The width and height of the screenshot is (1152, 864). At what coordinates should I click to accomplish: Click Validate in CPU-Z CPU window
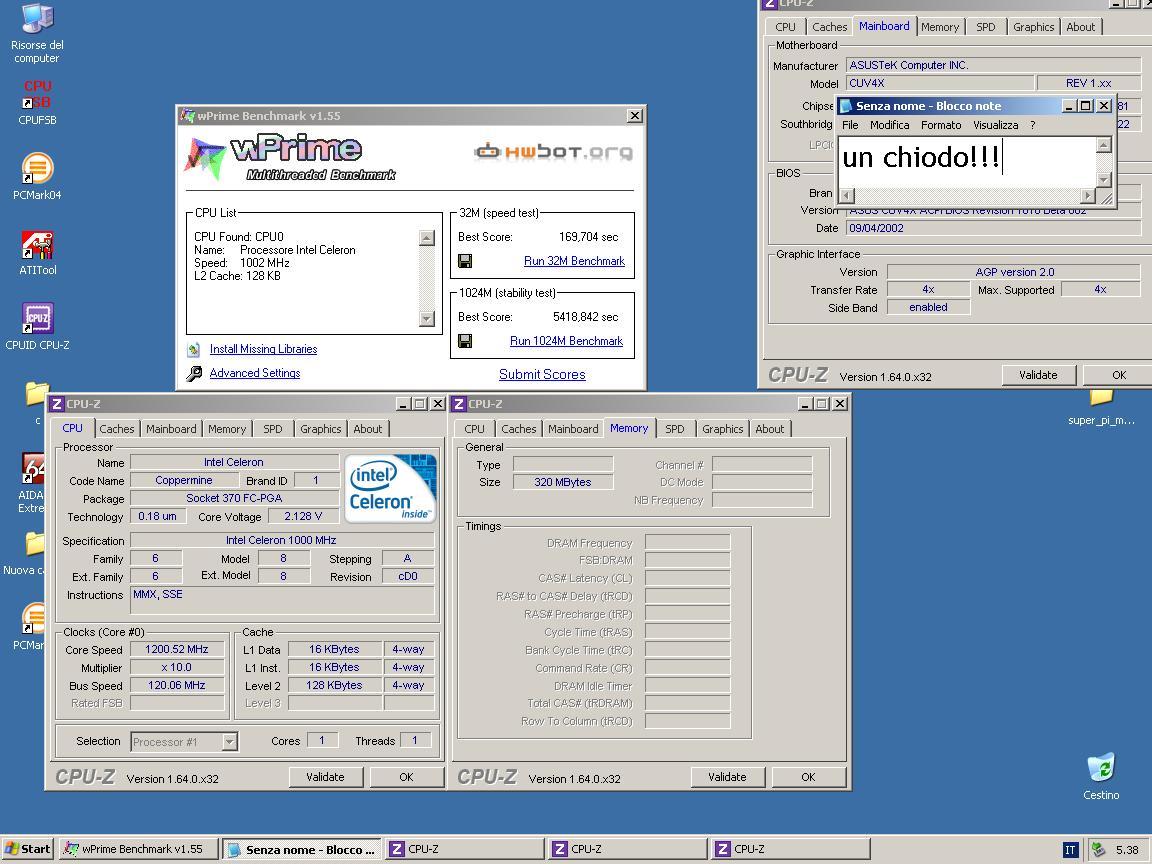point(325,777)
